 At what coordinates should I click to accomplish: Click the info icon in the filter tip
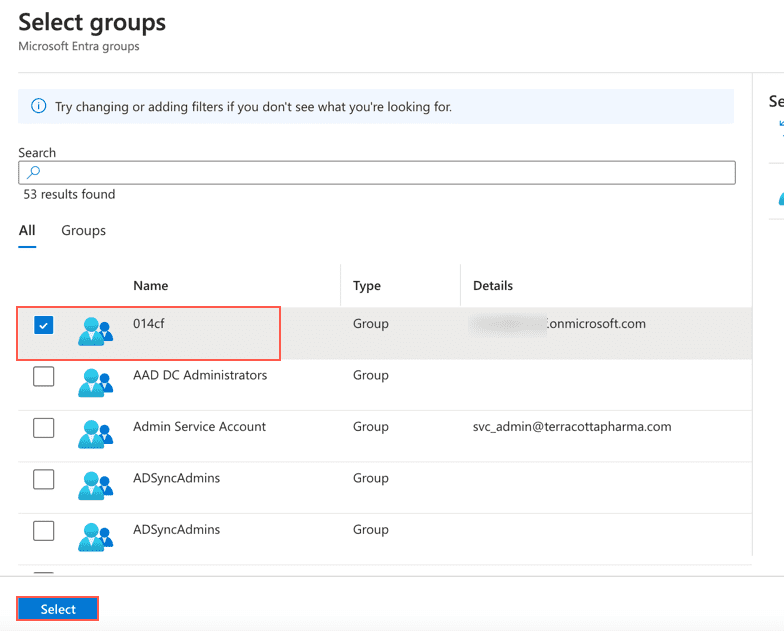click(38, 106)
